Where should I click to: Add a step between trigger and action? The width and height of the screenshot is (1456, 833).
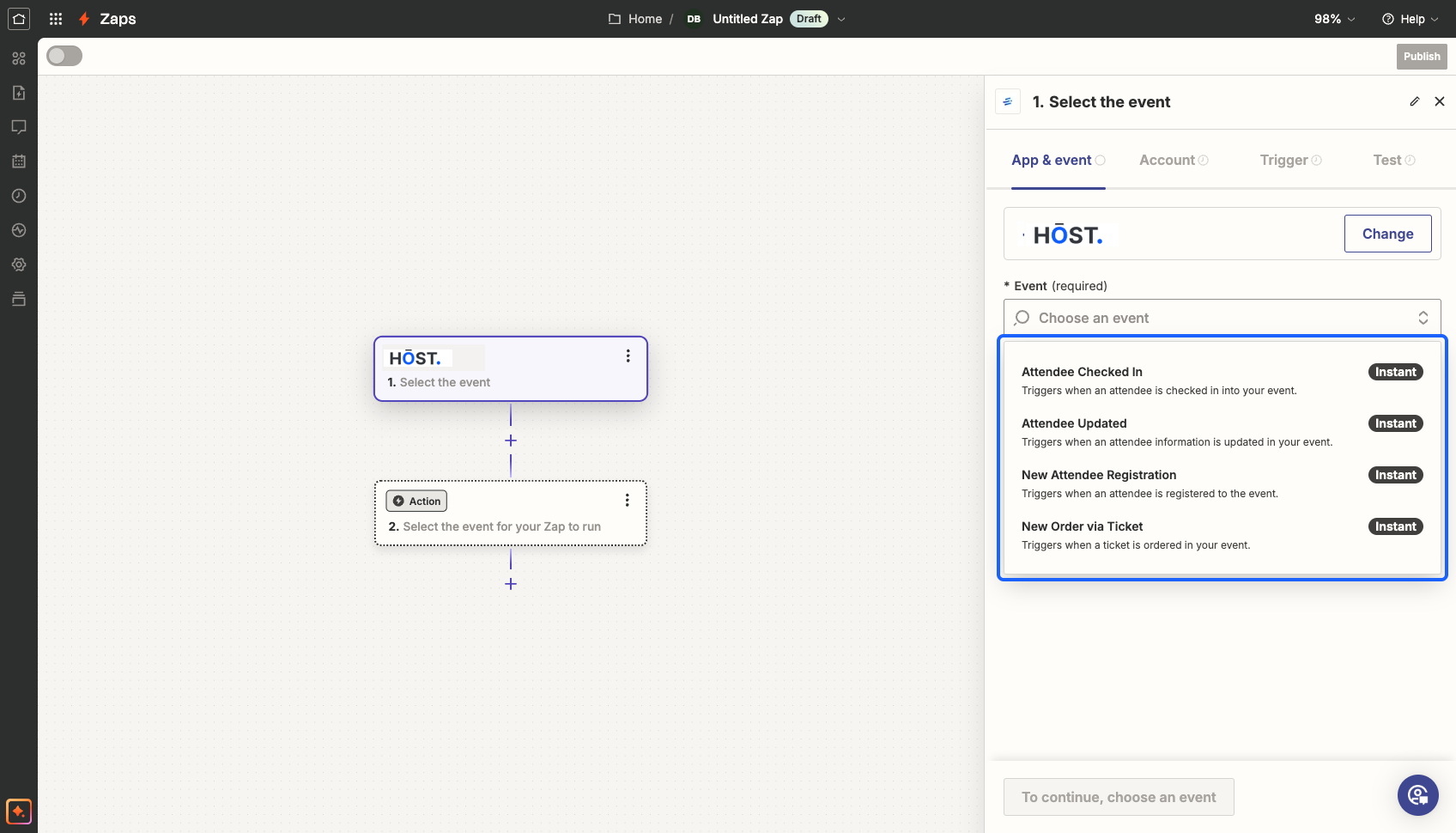pyautogui.click(x=511, y=441)
